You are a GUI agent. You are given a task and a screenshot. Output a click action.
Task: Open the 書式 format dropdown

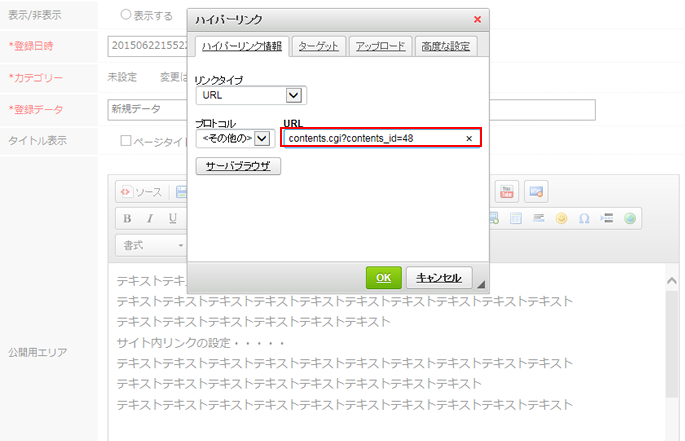tap(150, 245)
